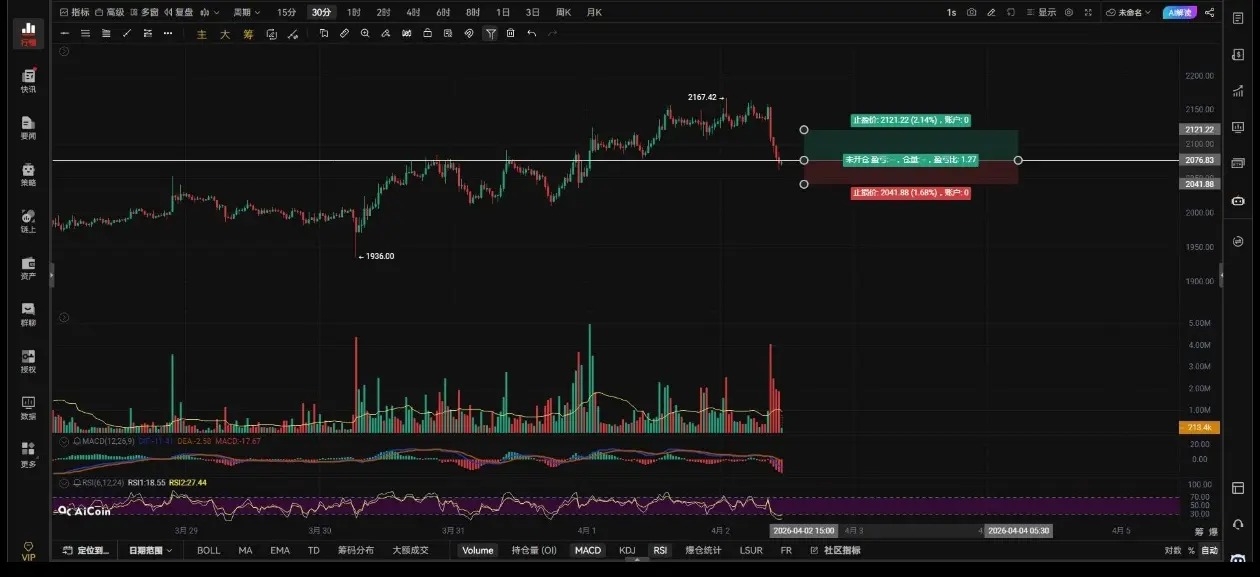Screen dimensions: 1260x577
Task: Click the stop-loss label 止损价 2041.88
Action: point(910,193)
